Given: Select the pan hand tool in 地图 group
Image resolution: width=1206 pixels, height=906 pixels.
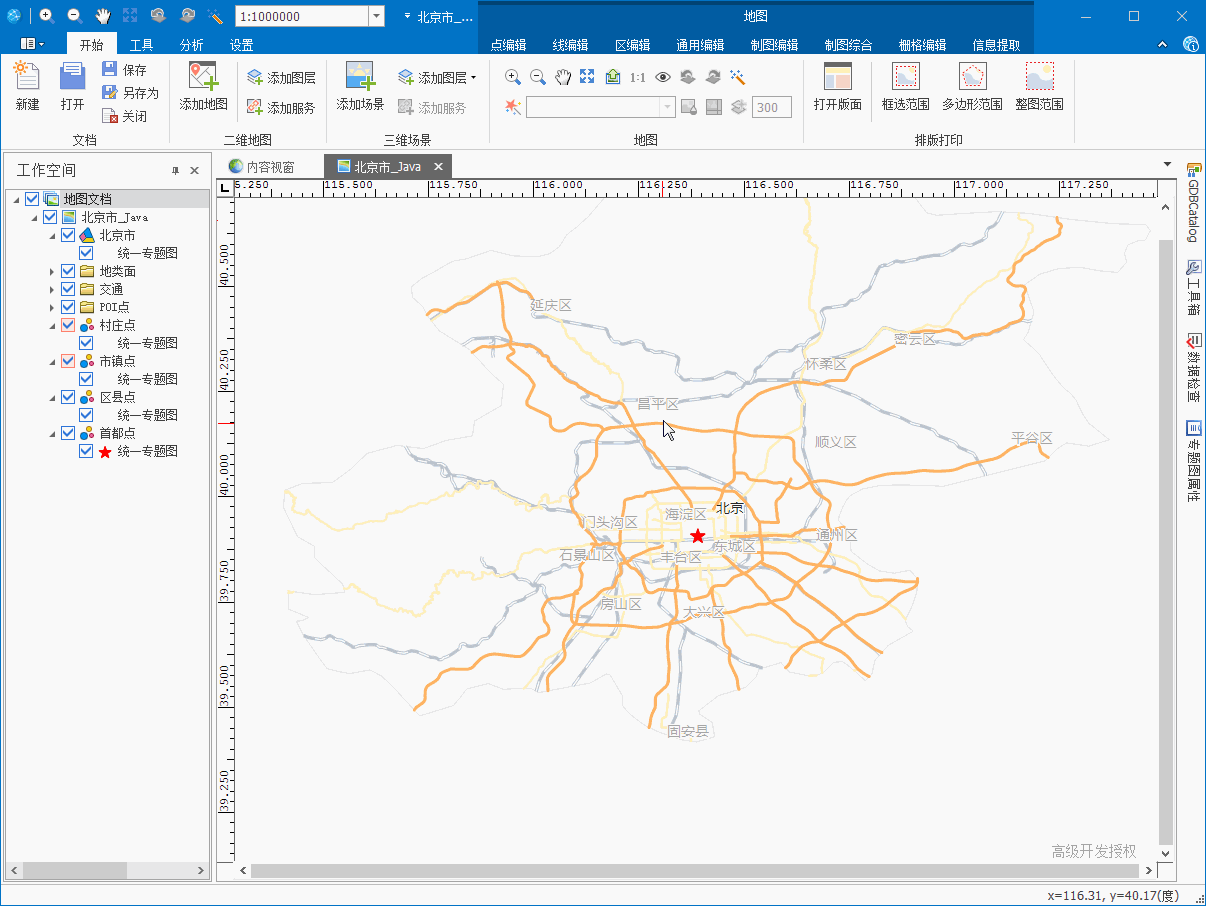Looking at the screenshot, I should coord(563,77).
